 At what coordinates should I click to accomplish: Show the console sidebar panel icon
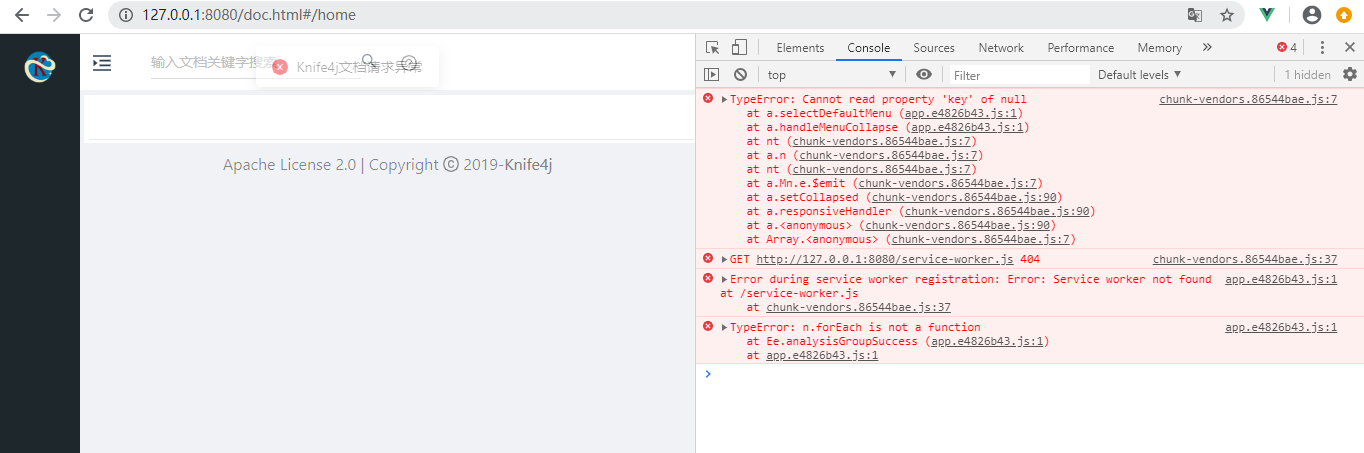(712, 74)
